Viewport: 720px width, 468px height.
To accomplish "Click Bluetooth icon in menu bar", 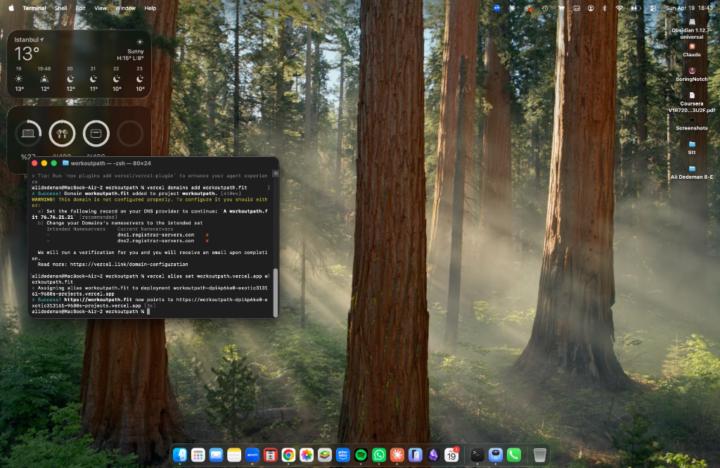I will coord(604,8).
